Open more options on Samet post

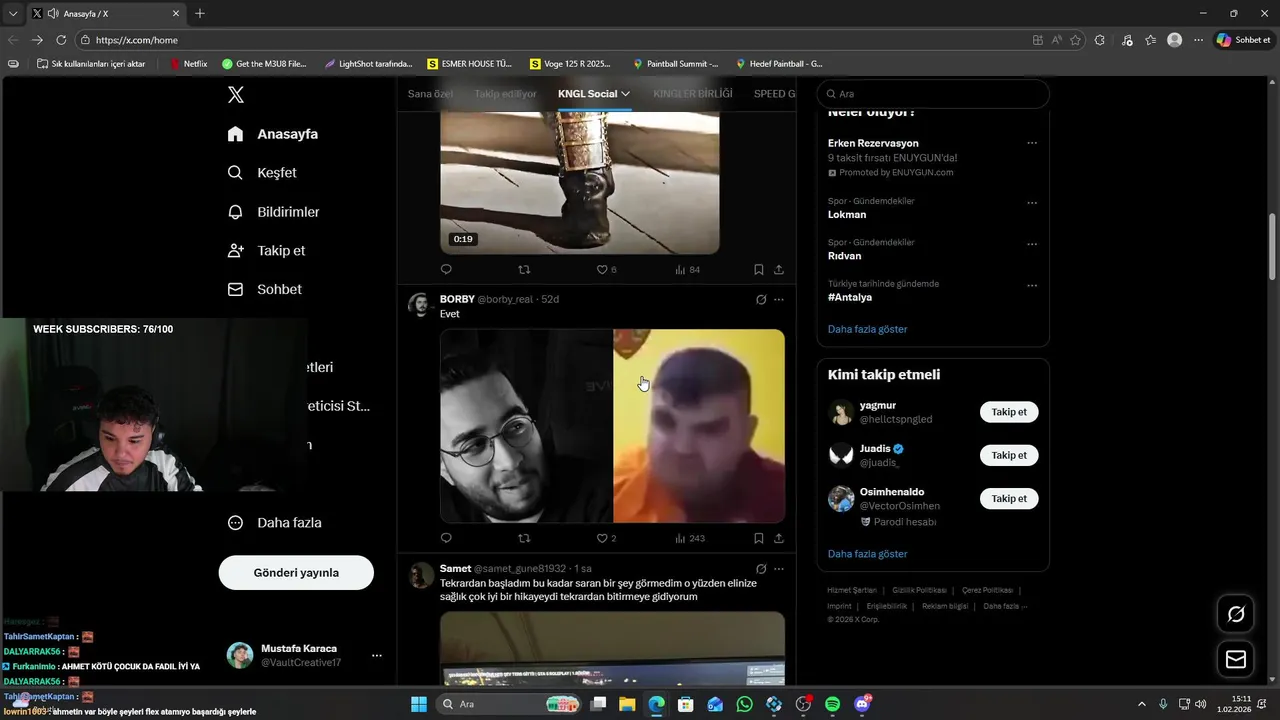coord(779,569)
